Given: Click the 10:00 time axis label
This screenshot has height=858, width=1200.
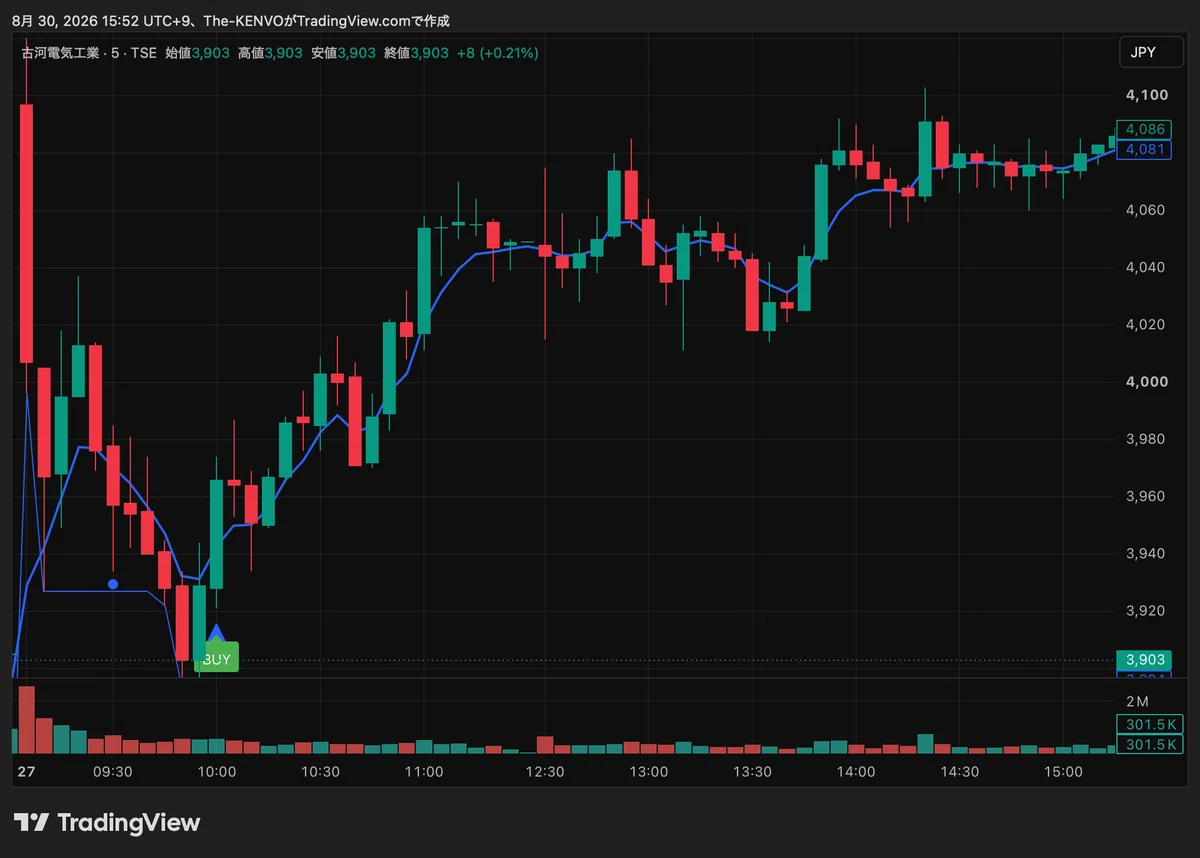Looking at the screenshot, I should [x=217, y=772].
